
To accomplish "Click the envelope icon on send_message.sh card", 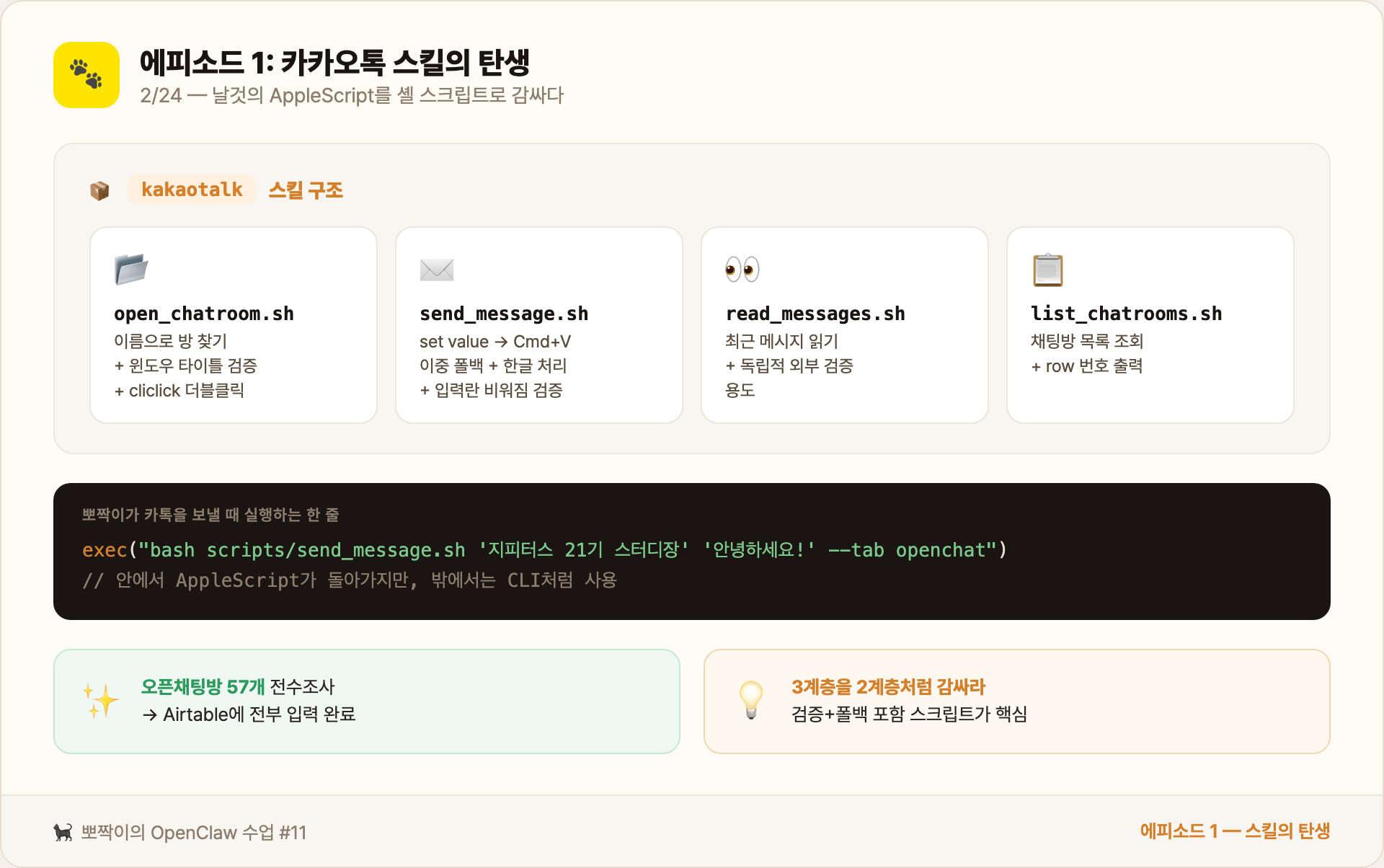I will [437, 270].
